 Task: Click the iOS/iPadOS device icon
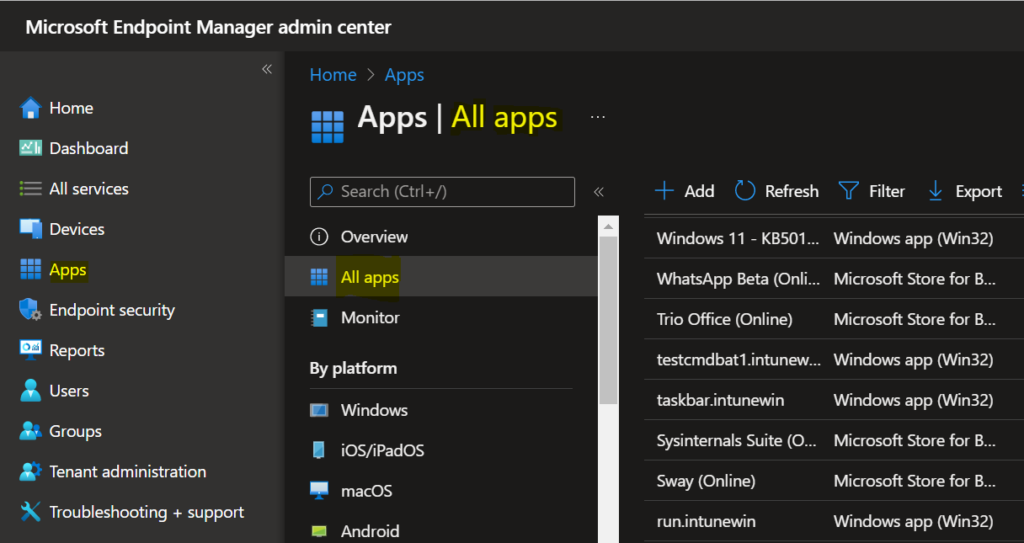pyautogui.click(x=319, y=450)
